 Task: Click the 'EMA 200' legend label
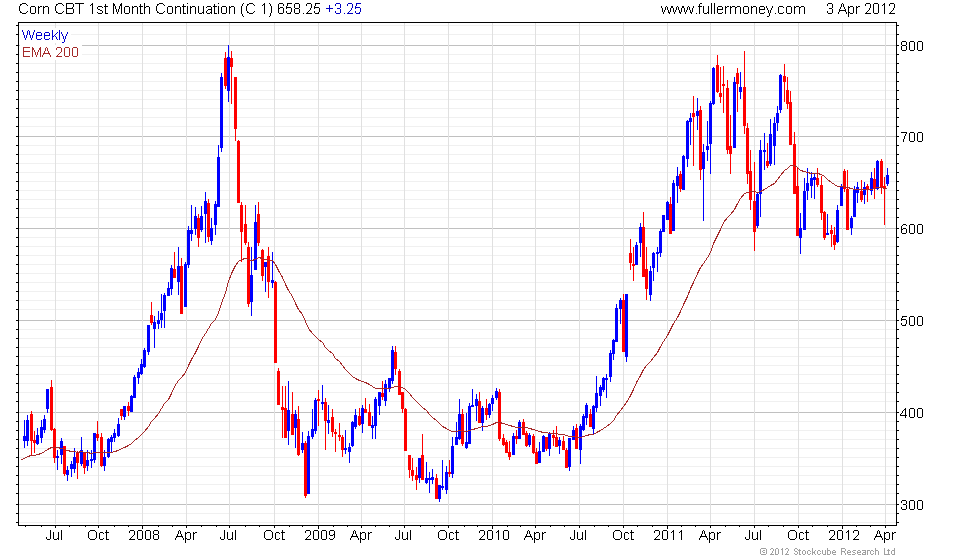[50, 52]
